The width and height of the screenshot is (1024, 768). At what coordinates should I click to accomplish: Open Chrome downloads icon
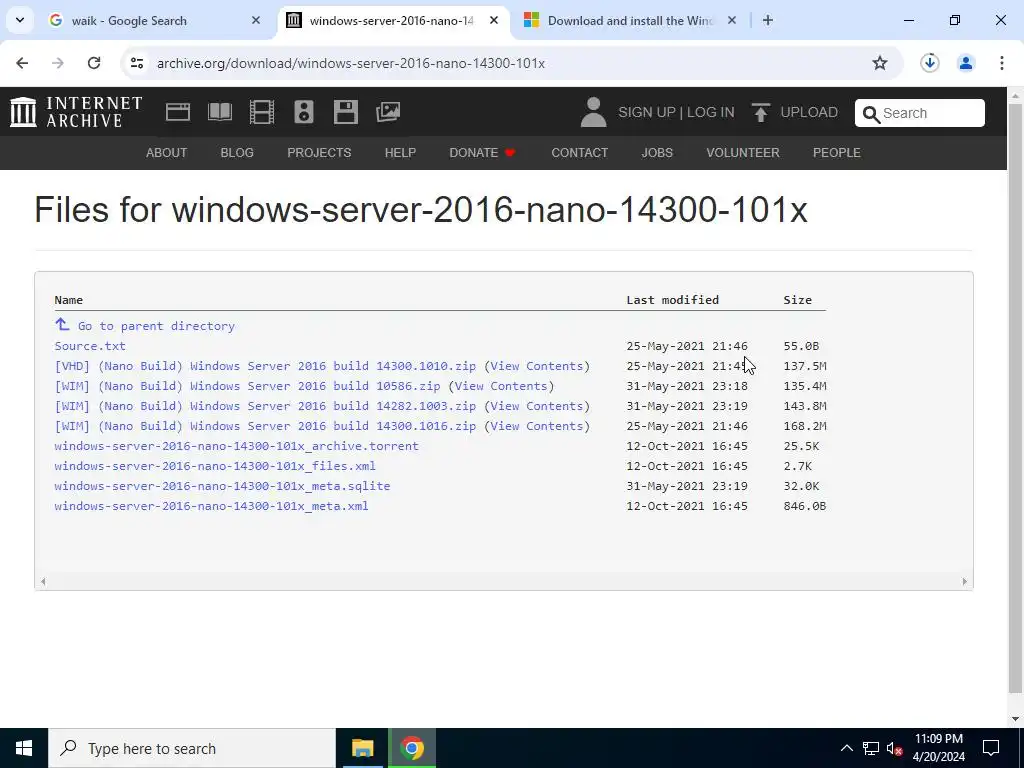pyautogui.click(x=929, y=63)
